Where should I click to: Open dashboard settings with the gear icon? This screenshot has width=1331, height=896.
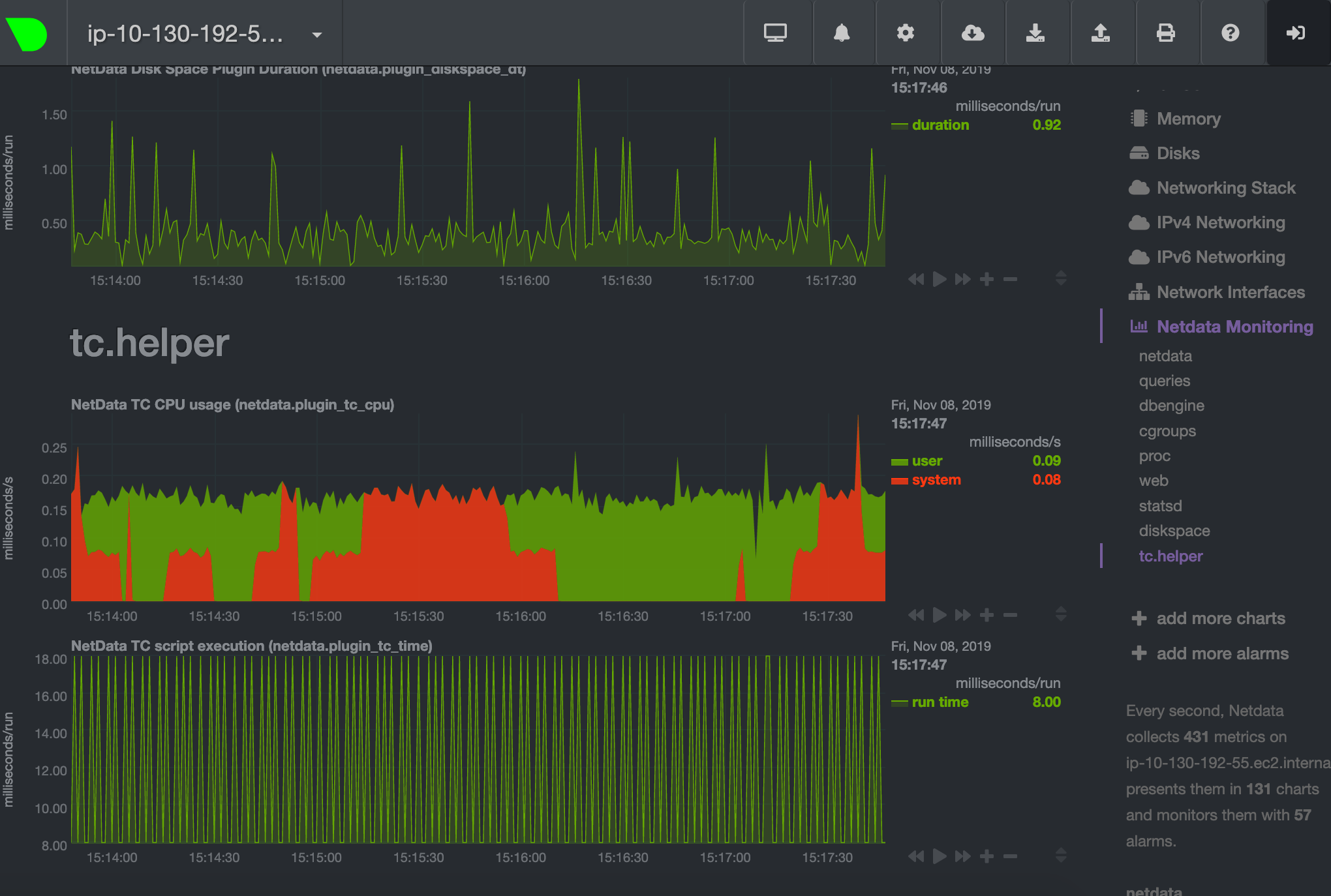pos(907,33)
